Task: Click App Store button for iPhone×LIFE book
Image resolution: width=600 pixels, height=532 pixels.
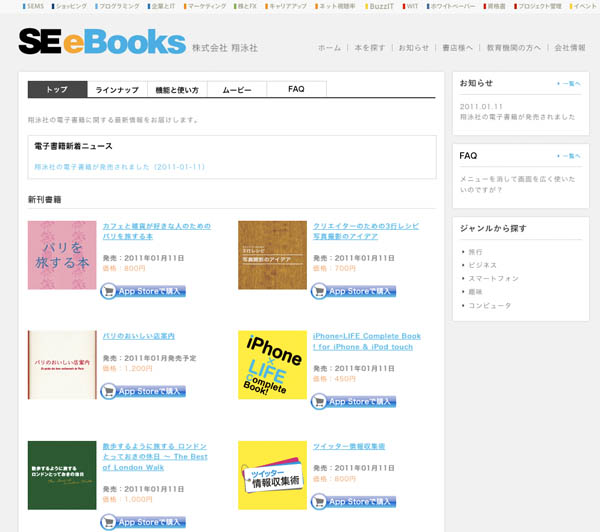Action: point(353,401)
